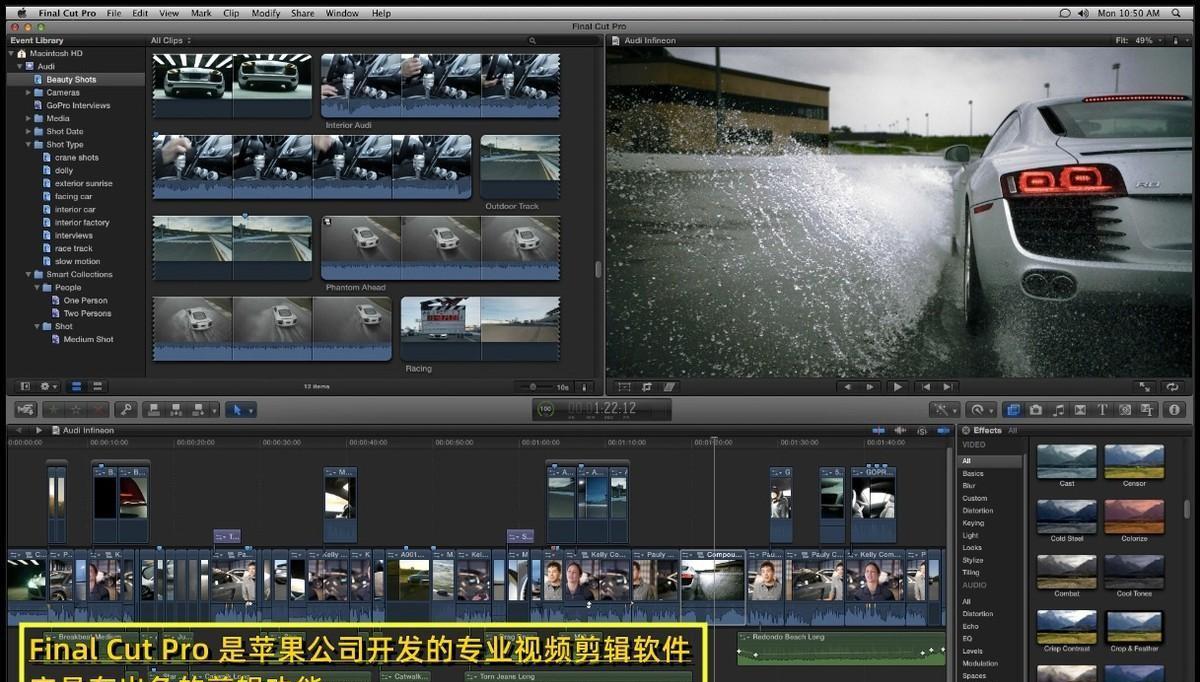Open the Modify menu

(266, 13)
